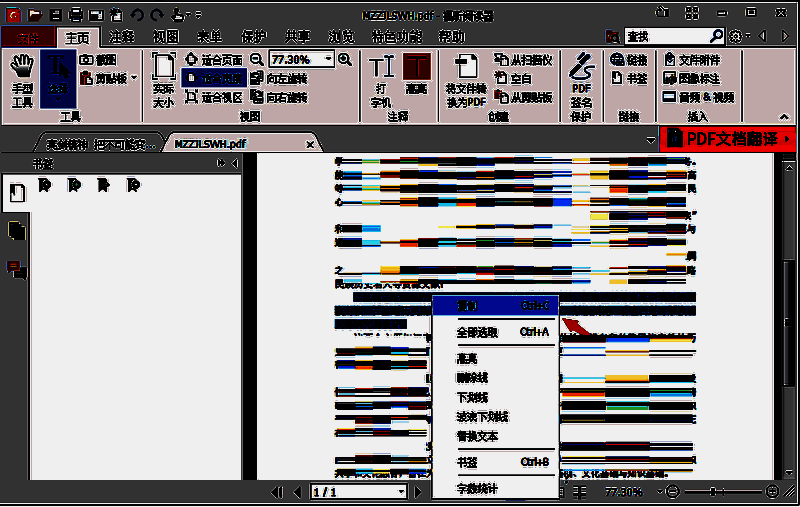Click the Print icon in quick toolbar

(x=76, y=15)
